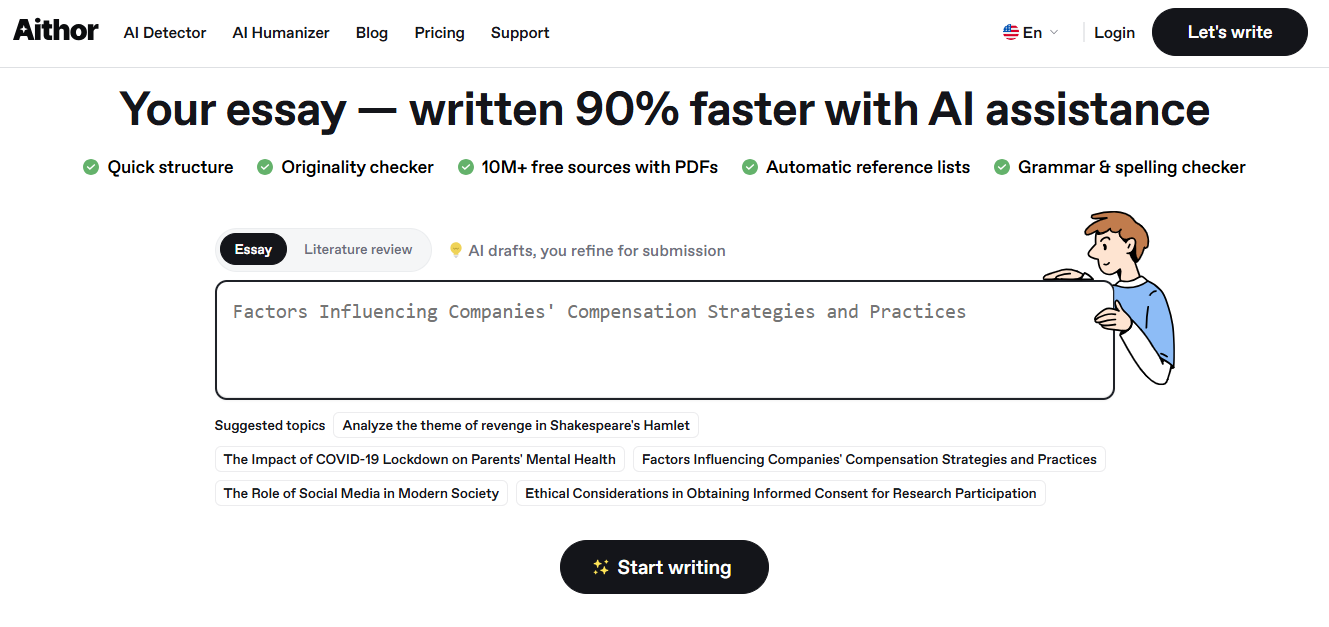Click the Let's write button

tap(1229, 32)
